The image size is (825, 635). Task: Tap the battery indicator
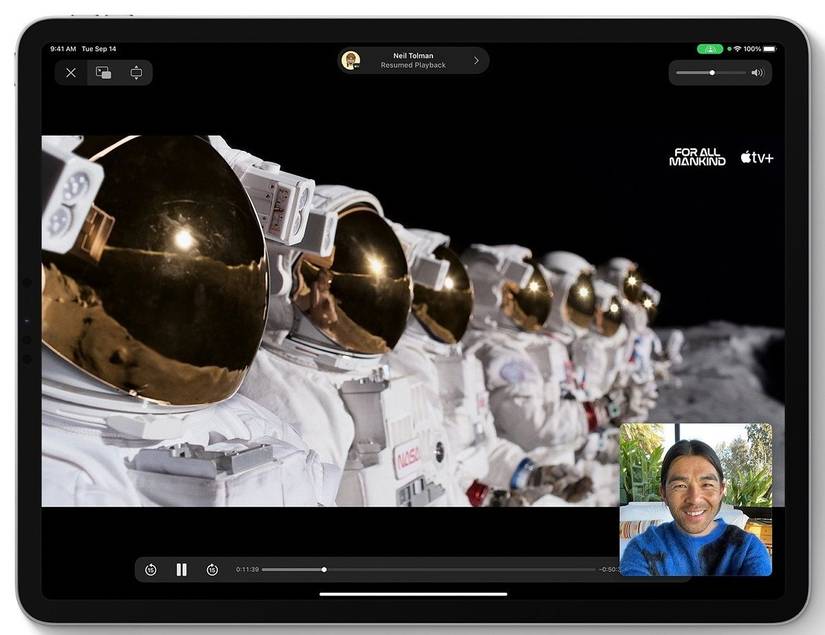(770, 49)
